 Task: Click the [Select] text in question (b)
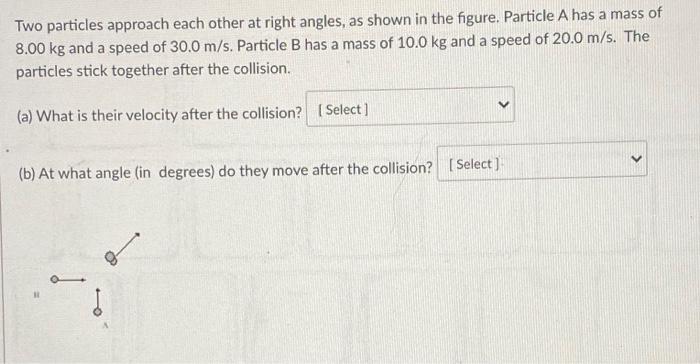click(474, 164)
